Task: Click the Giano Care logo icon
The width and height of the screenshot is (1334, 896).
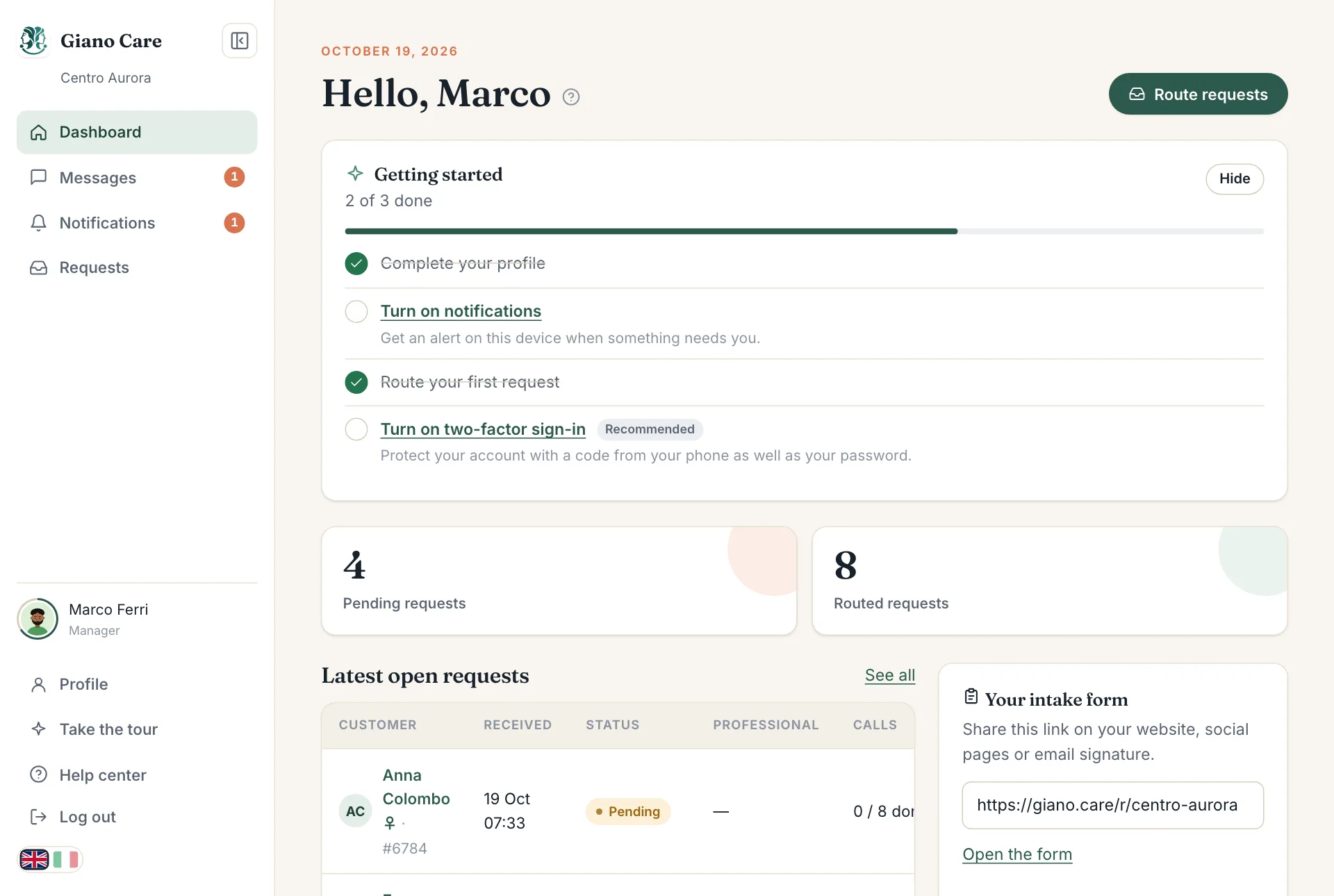Action: (x=33, y=41)
